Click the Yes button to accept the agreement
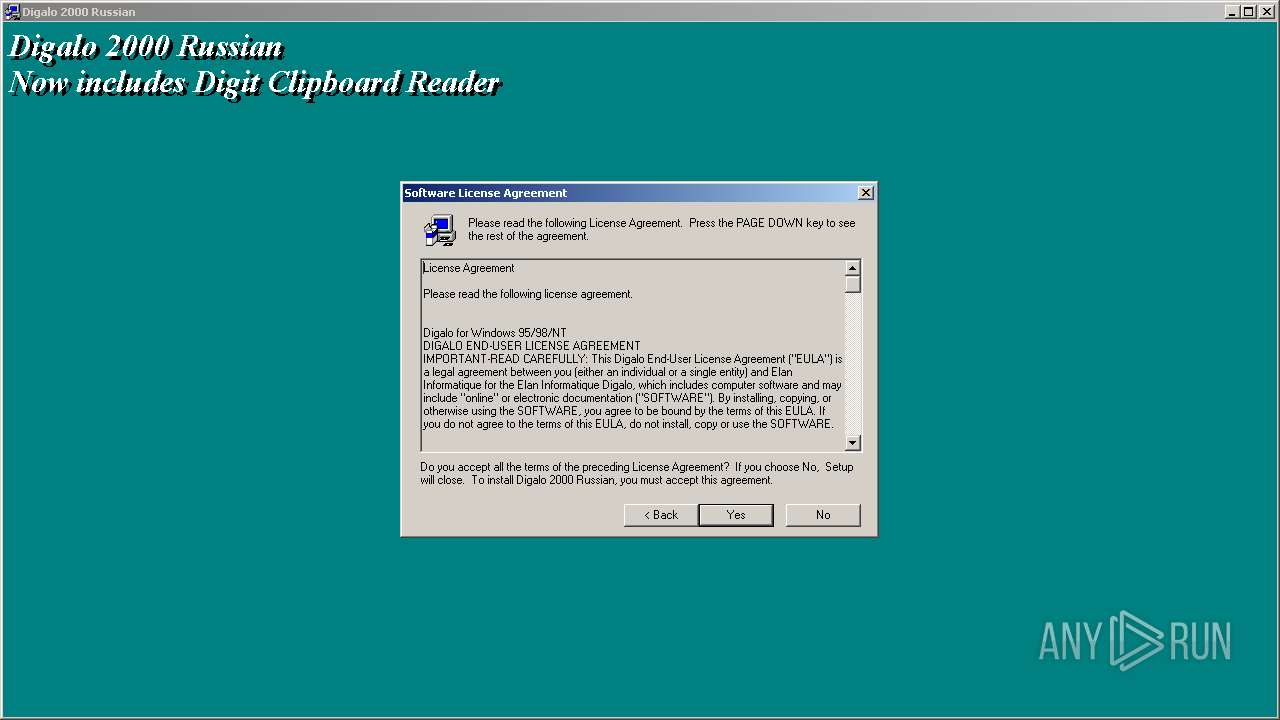 (736, 515)
